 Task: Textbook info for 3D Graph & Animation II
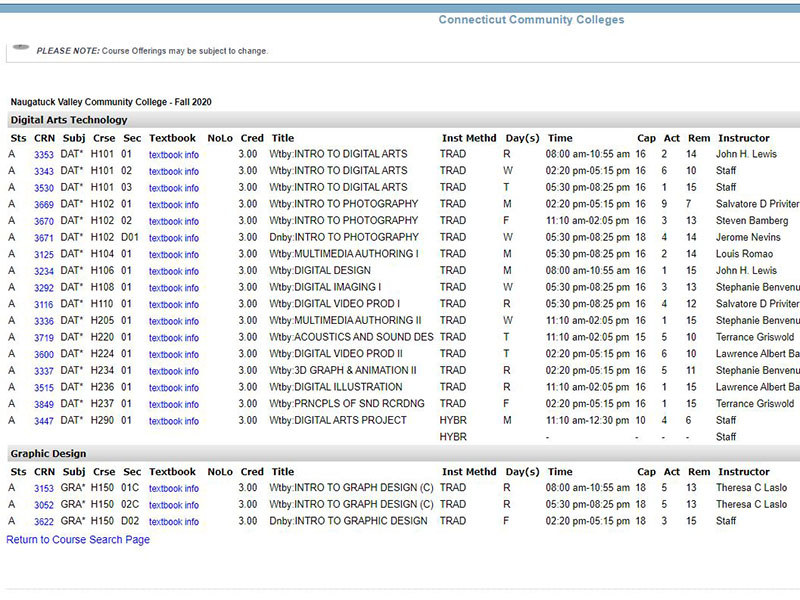pos(174,371)
